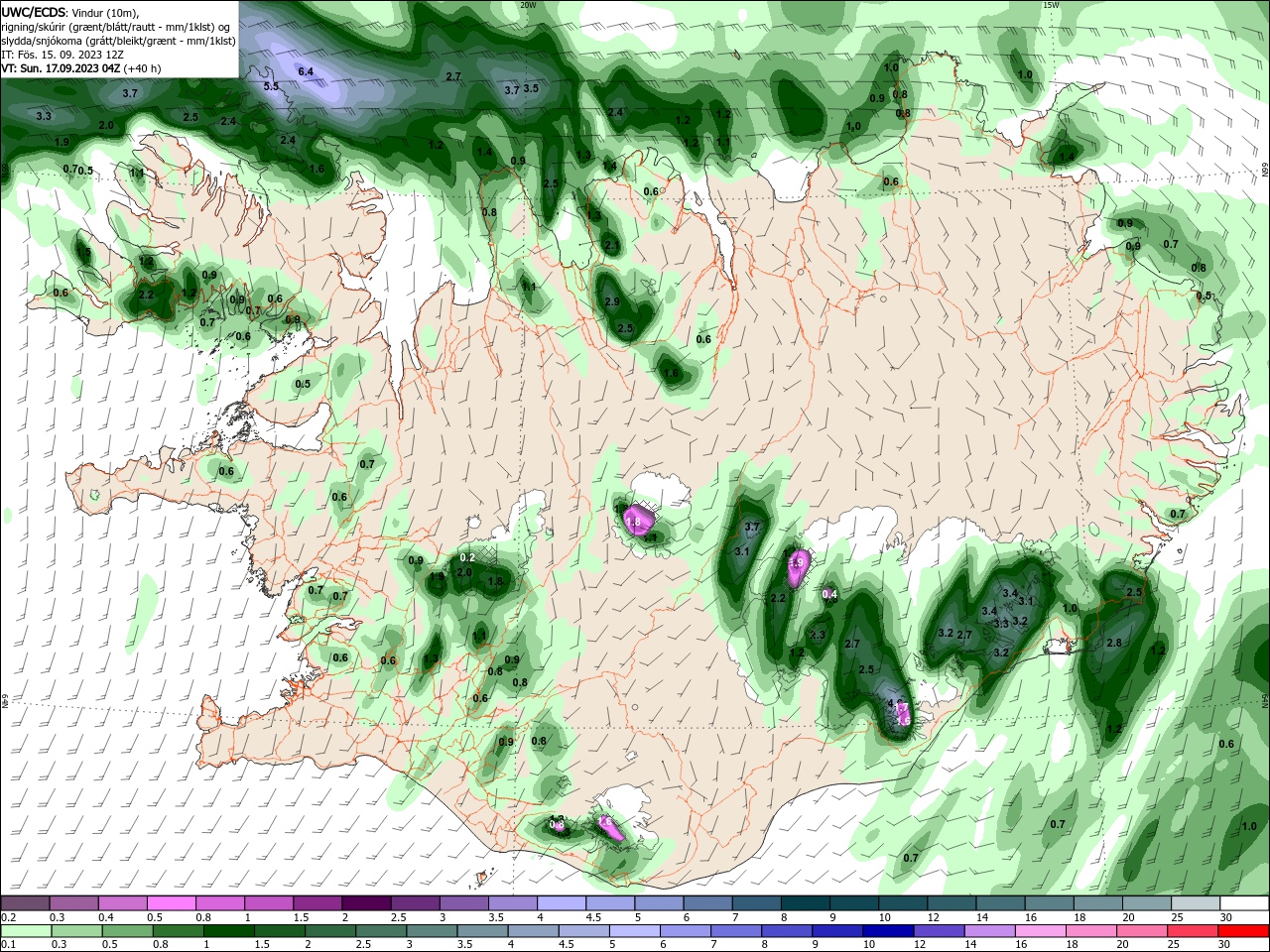Viewport: 1270px width, 952px height.
Task: Click the 3.1 value beside the 3.7 value
Action: click(x=742, y=551)
